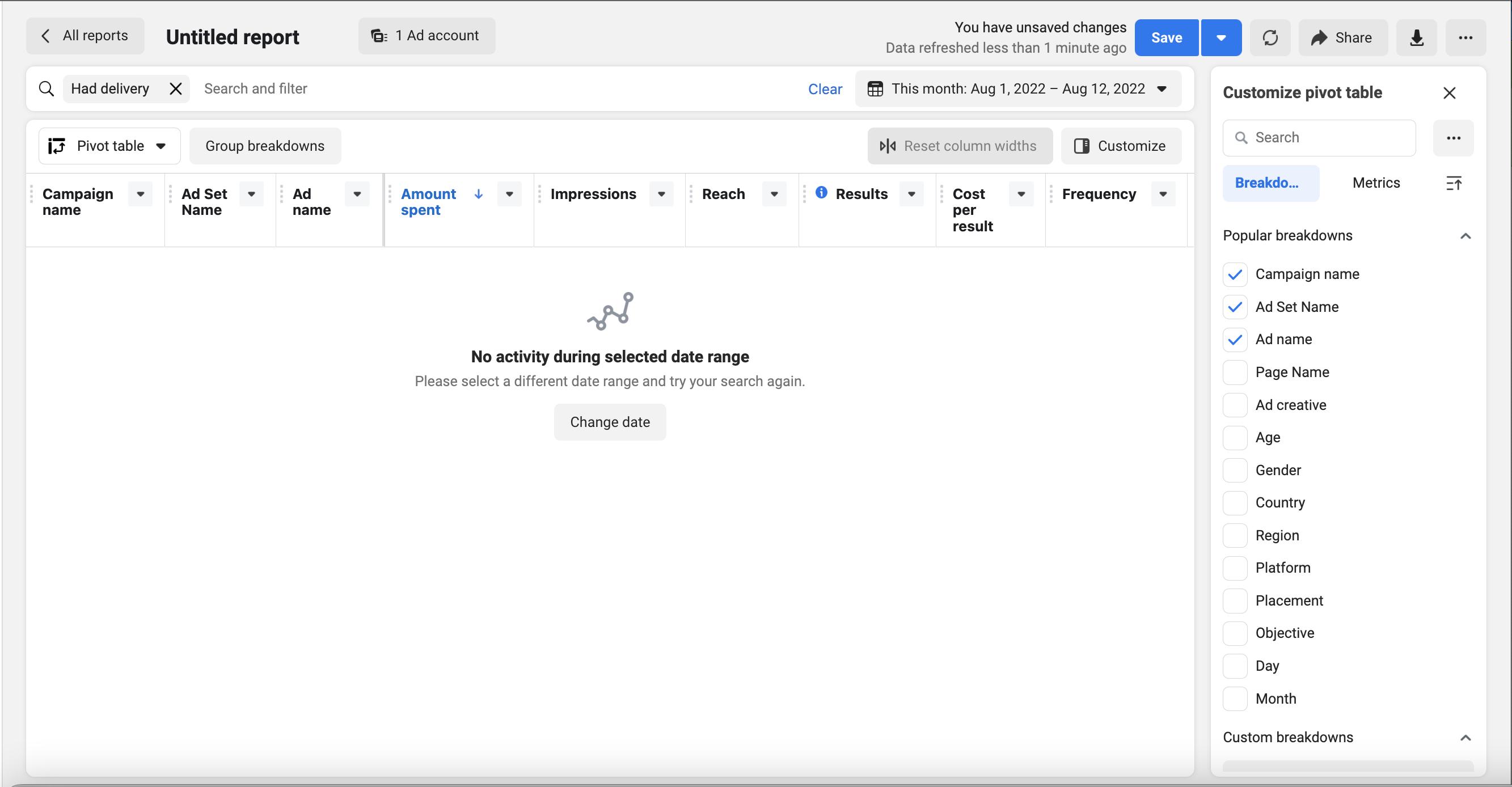Open the Save options dropdown arrow
The width and height of the screenshot is (1512, 787).
[x=1221, y=37]
